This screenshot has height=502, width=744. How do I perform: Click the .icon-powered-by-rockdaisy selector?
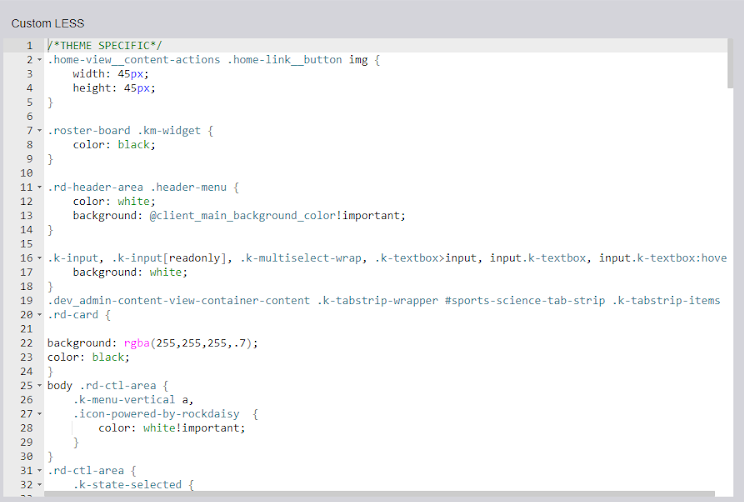[x=156, y=414]
